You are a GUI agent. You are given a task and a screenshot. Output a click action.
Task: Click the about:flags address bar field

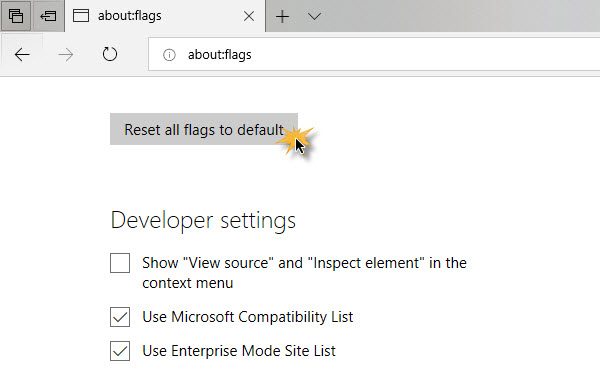374,54
